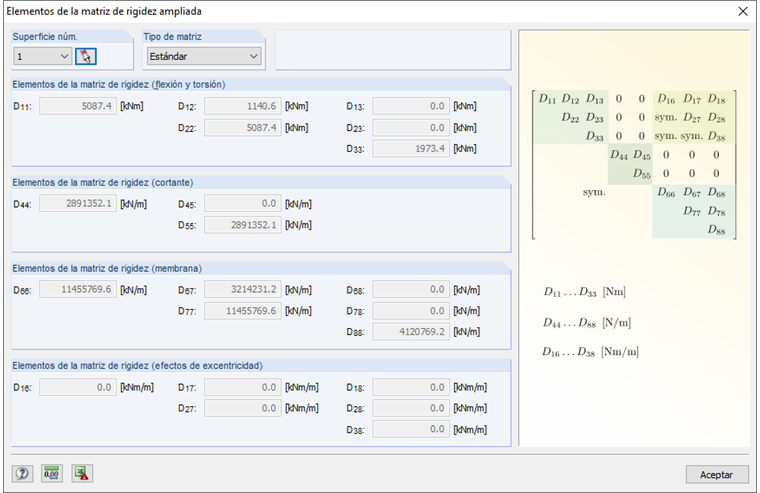This screenshot has width=760, height=493.
Task: Click the pick surface graphically icon
Action: click(86, 57)
